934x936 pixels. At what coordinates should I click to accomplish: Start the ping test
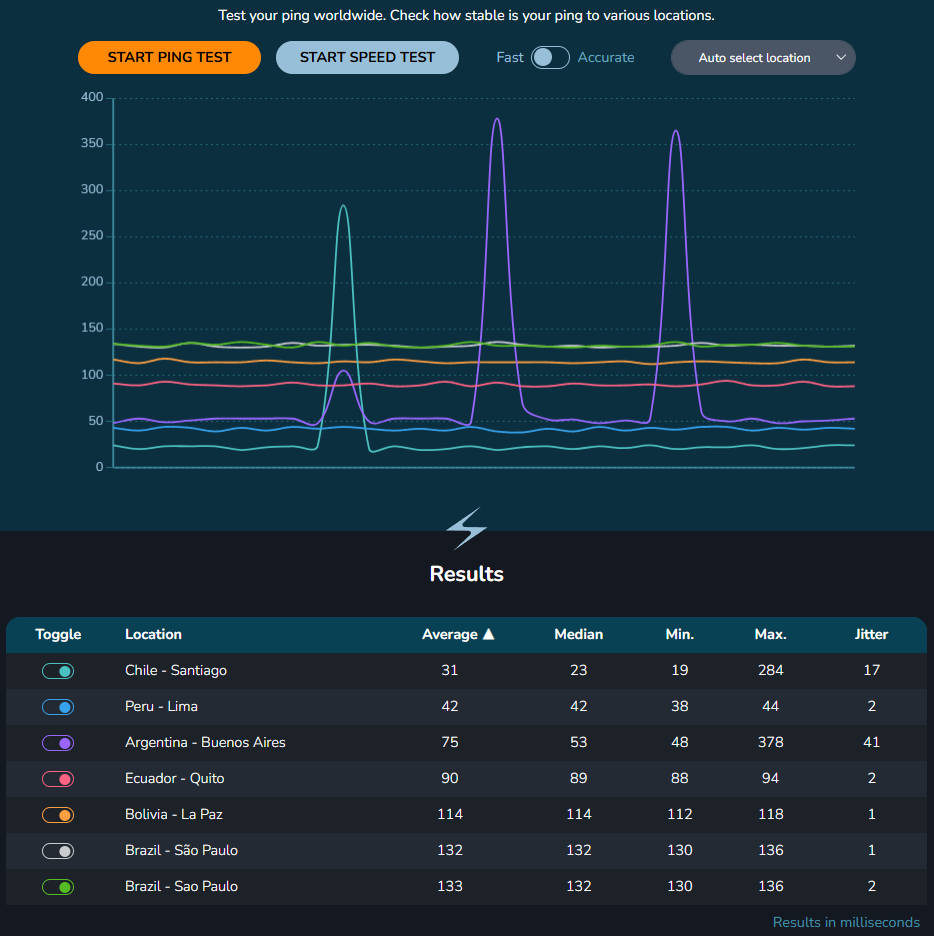[169, 57]
